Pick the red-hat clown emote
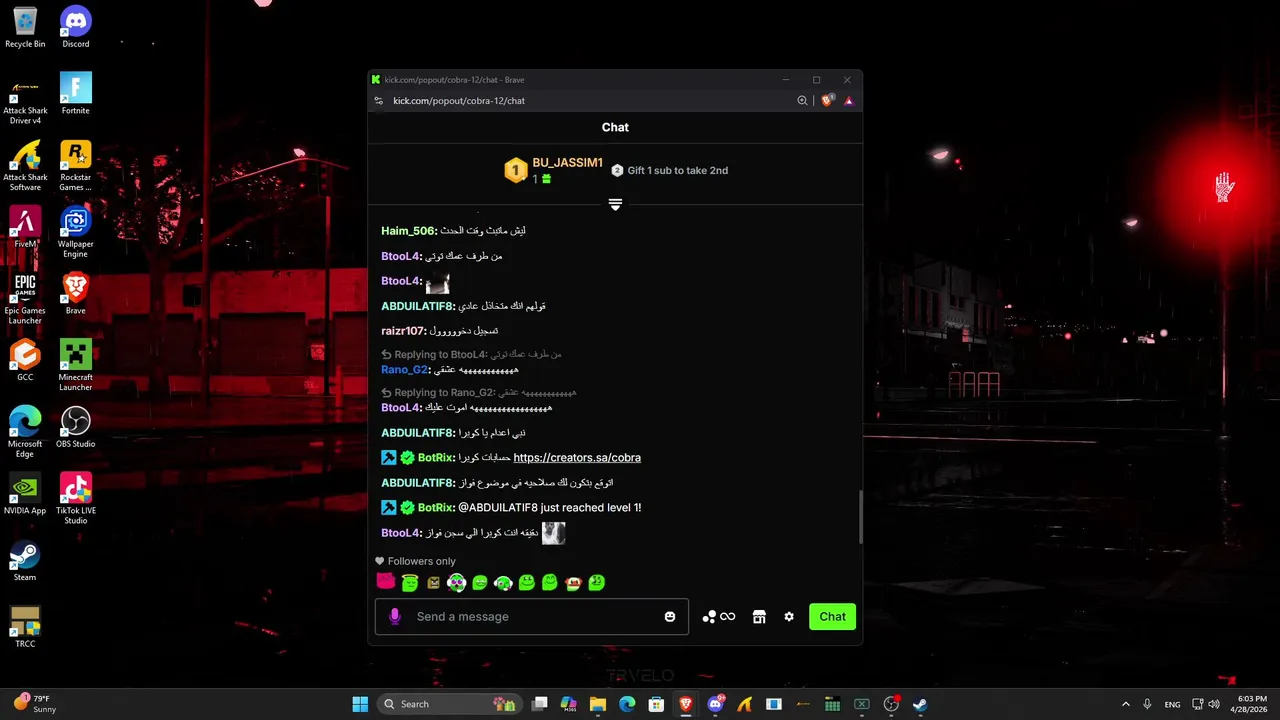The height and width of the screenshot is (720, 1280). tap(573, 583)
